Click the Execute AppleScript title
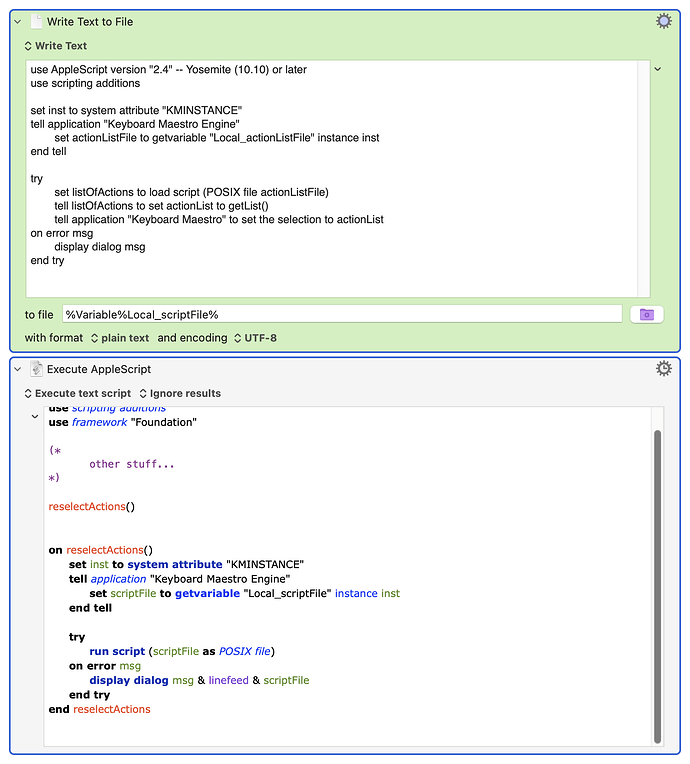The height and width of the screenshot is (764, 690). pyautogui.click(x=99, y=369)
